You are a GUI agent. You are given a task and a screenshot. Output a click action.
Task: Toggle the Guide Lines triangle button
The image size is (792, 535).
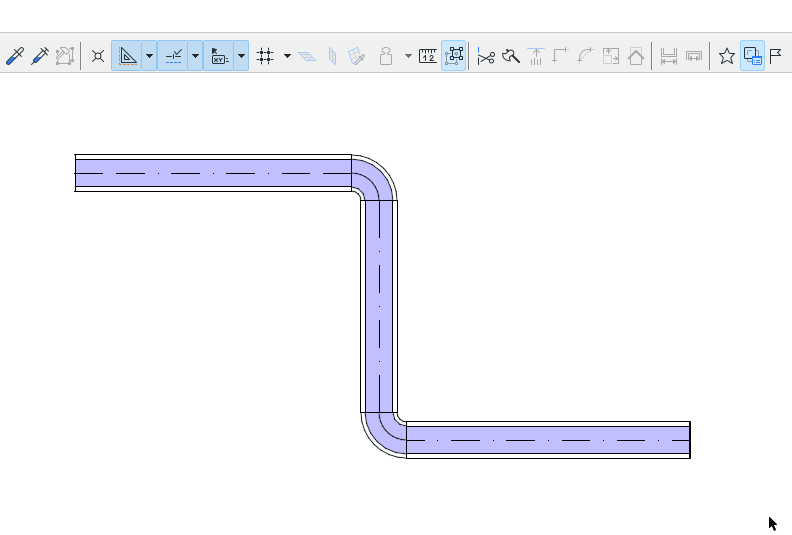point(126,56)
